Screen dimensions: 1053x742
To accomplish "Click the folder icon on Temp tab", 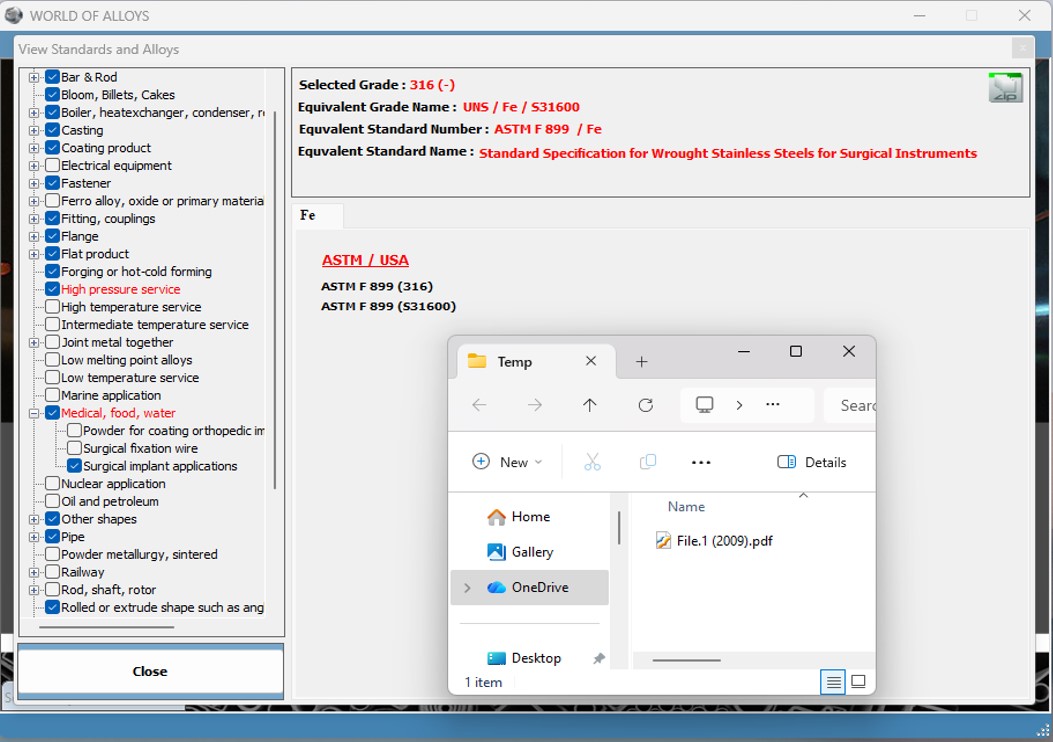I will [x=477, y=361].
